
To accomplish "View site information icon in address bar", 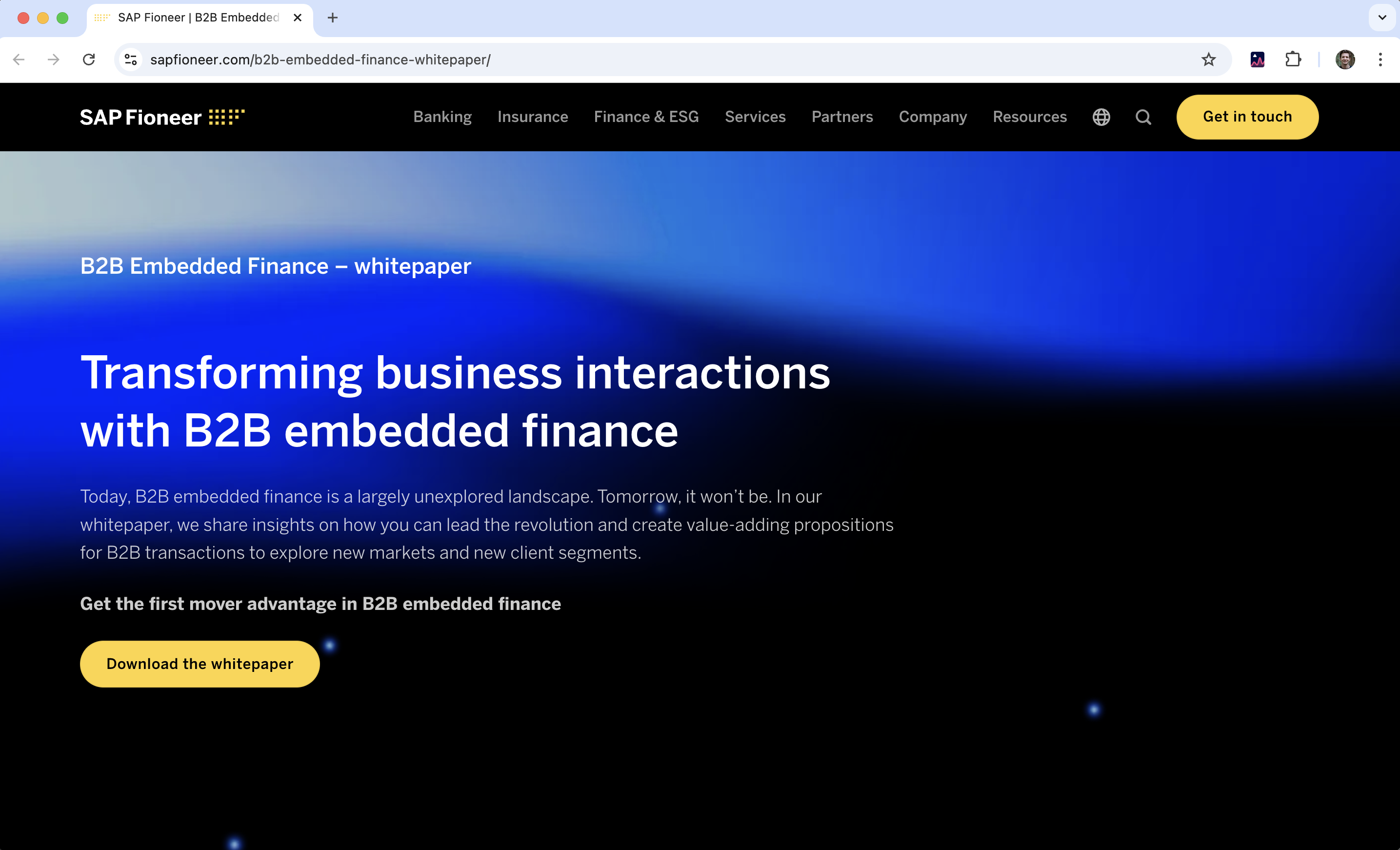I will click(131, 60).
